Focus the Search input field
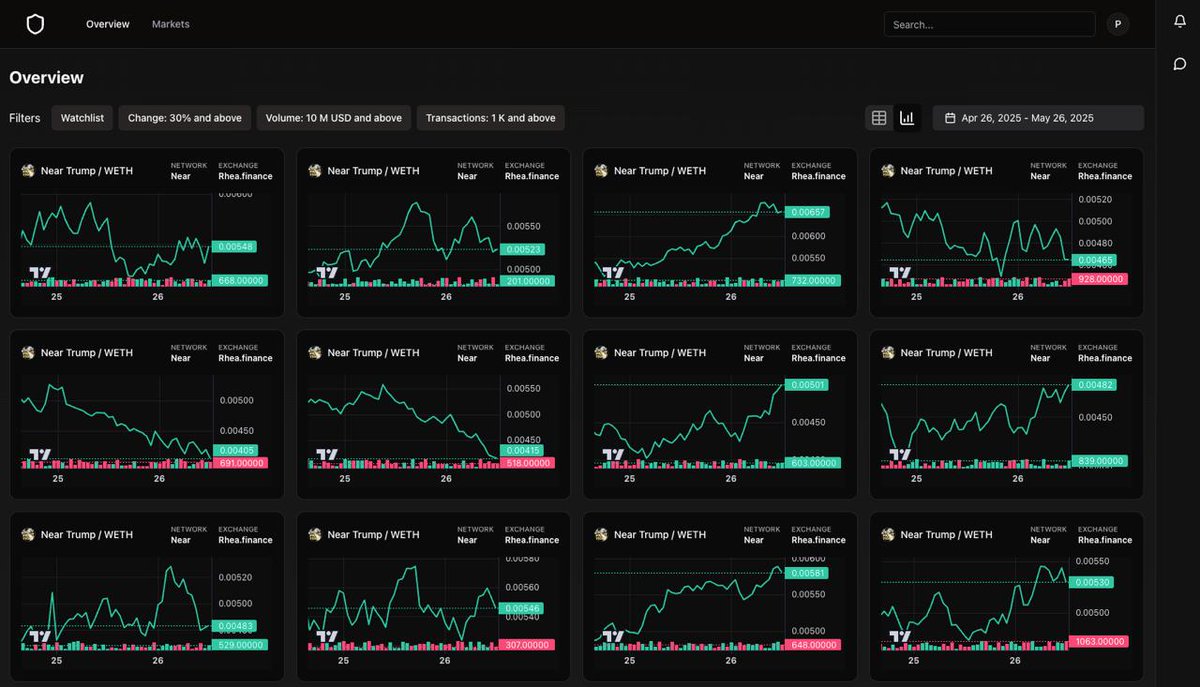Image resolution: width=1200 pixels, height=687 pixels. (x=990, y=24)
